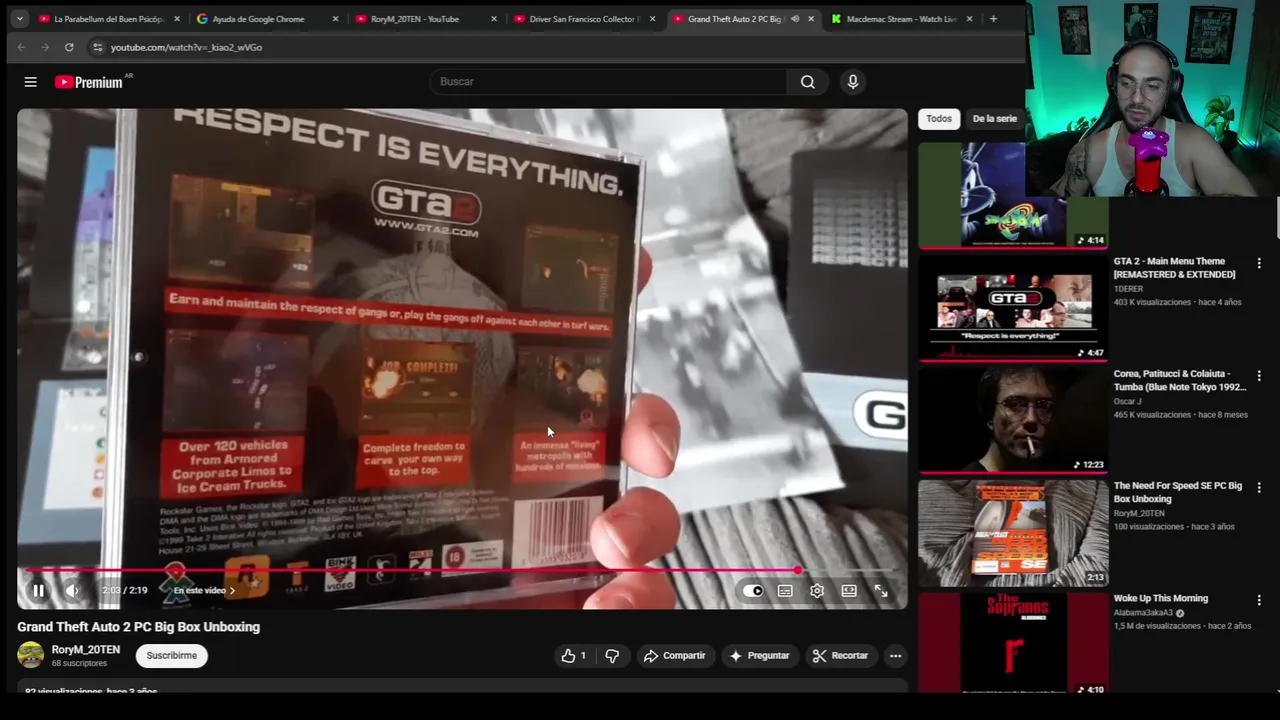The image size is (1280, 720).
Task: Subscribe with the Suscribirme button
Action: pyautogui.click(x=172, y=656)
